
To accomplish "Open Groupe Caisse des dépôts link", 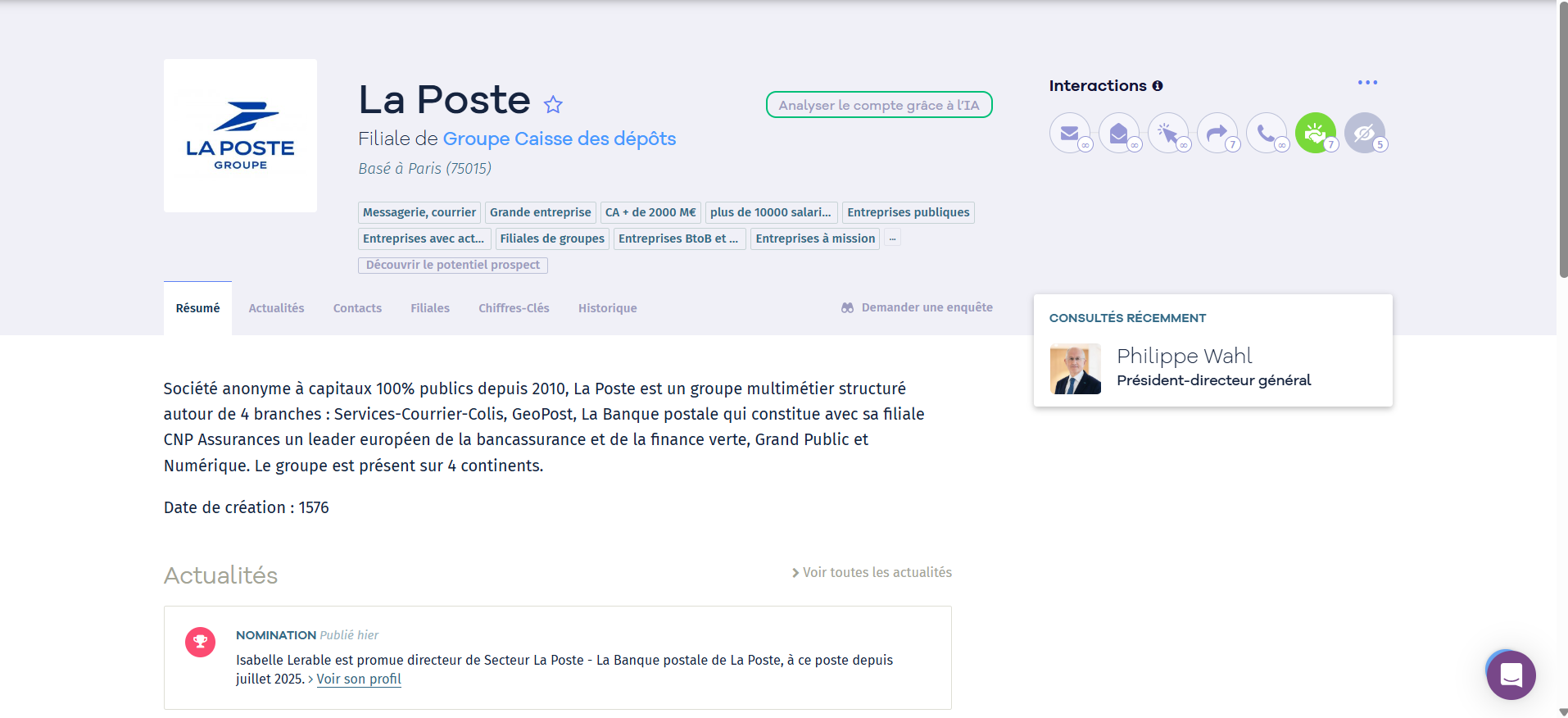I will [560, 139].
